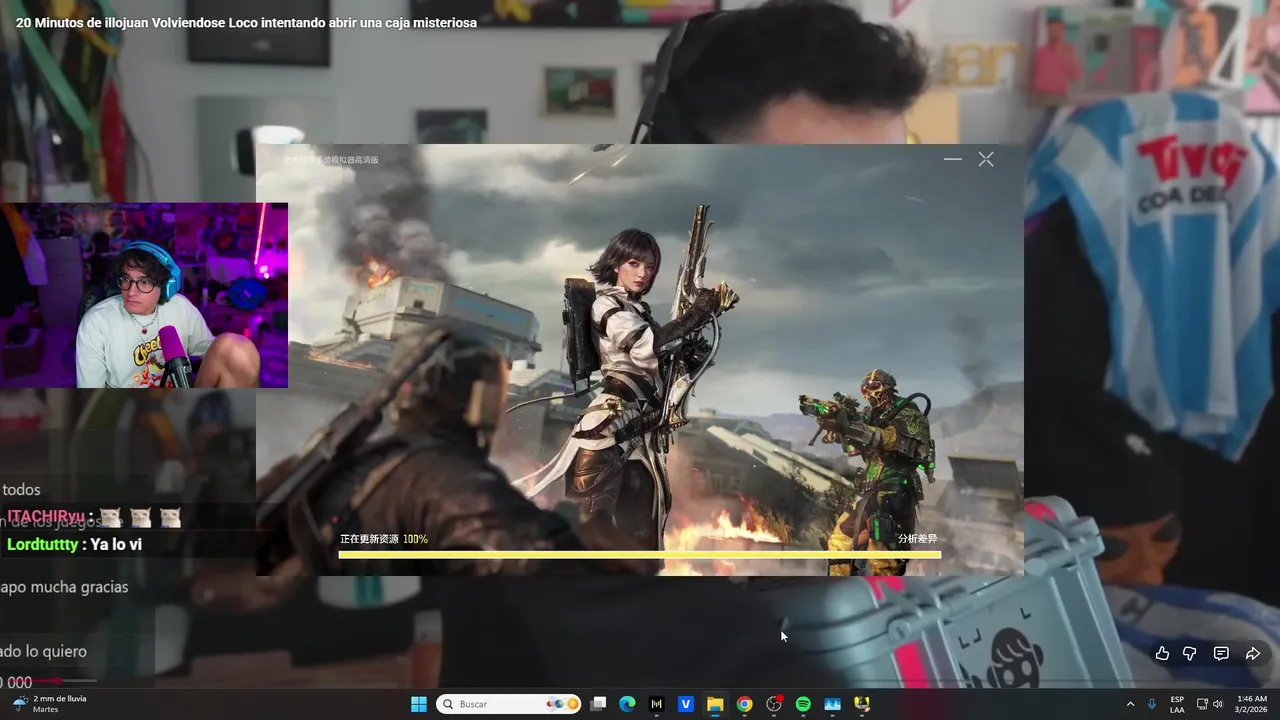The width and height of the screenshot is (1280, 720).
Task: Click the 'apo mucha gracias' chat message
Action: click(x=64, y=587)
